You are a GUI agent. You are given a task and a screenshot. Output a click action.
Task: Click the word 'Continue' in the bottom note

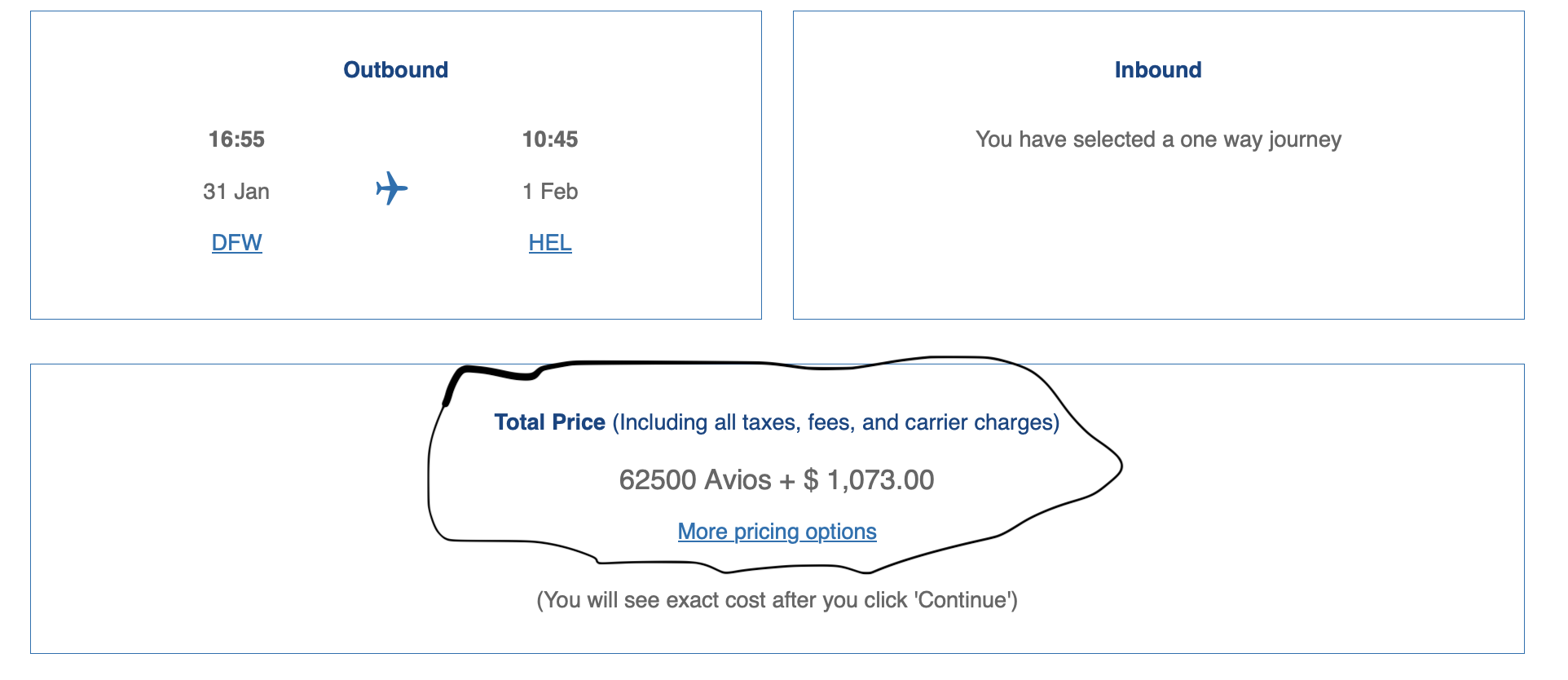(962, 600)
